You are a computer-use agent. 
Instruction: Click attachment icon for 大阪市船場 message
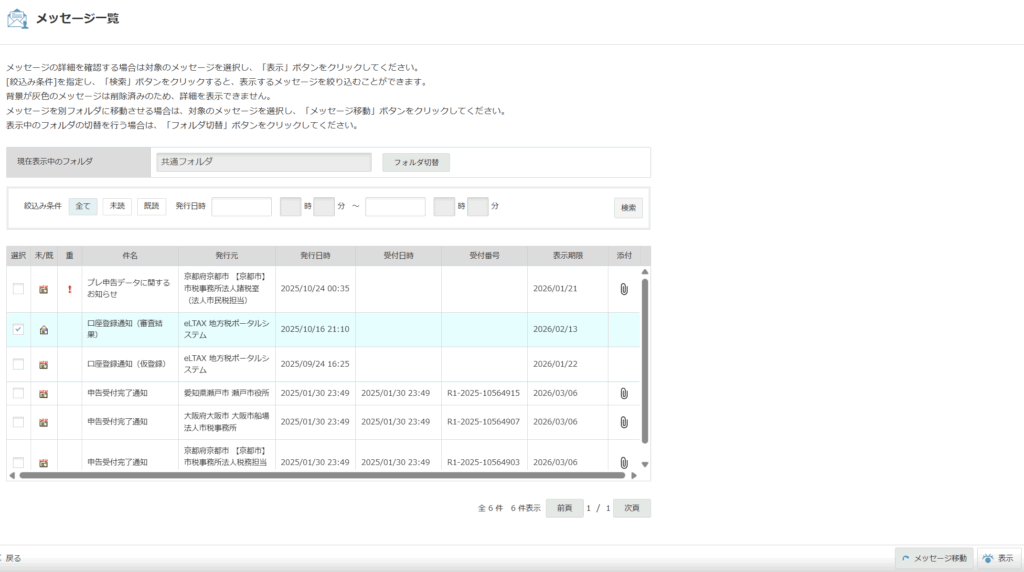pos(623,422)
